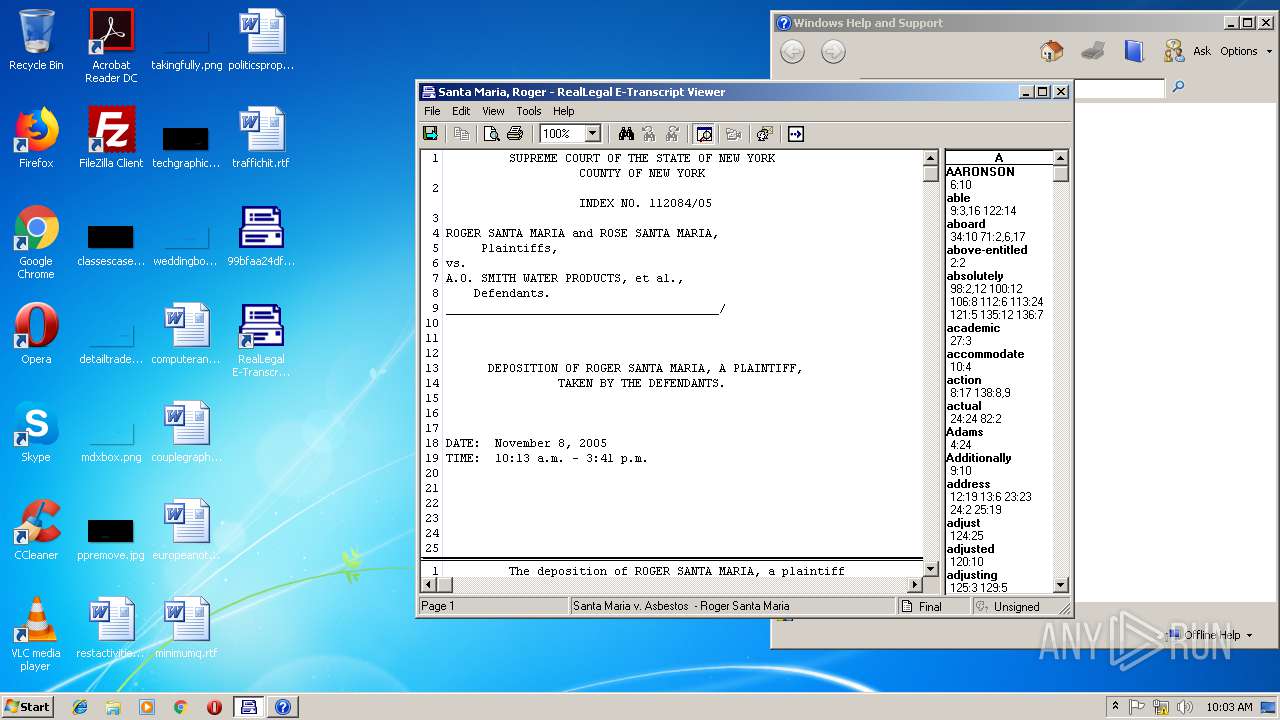1280x720 pixels.
Task: Click the Go To arrow toolbar icon
Action: pyautogui.click(x=796, y=133)
